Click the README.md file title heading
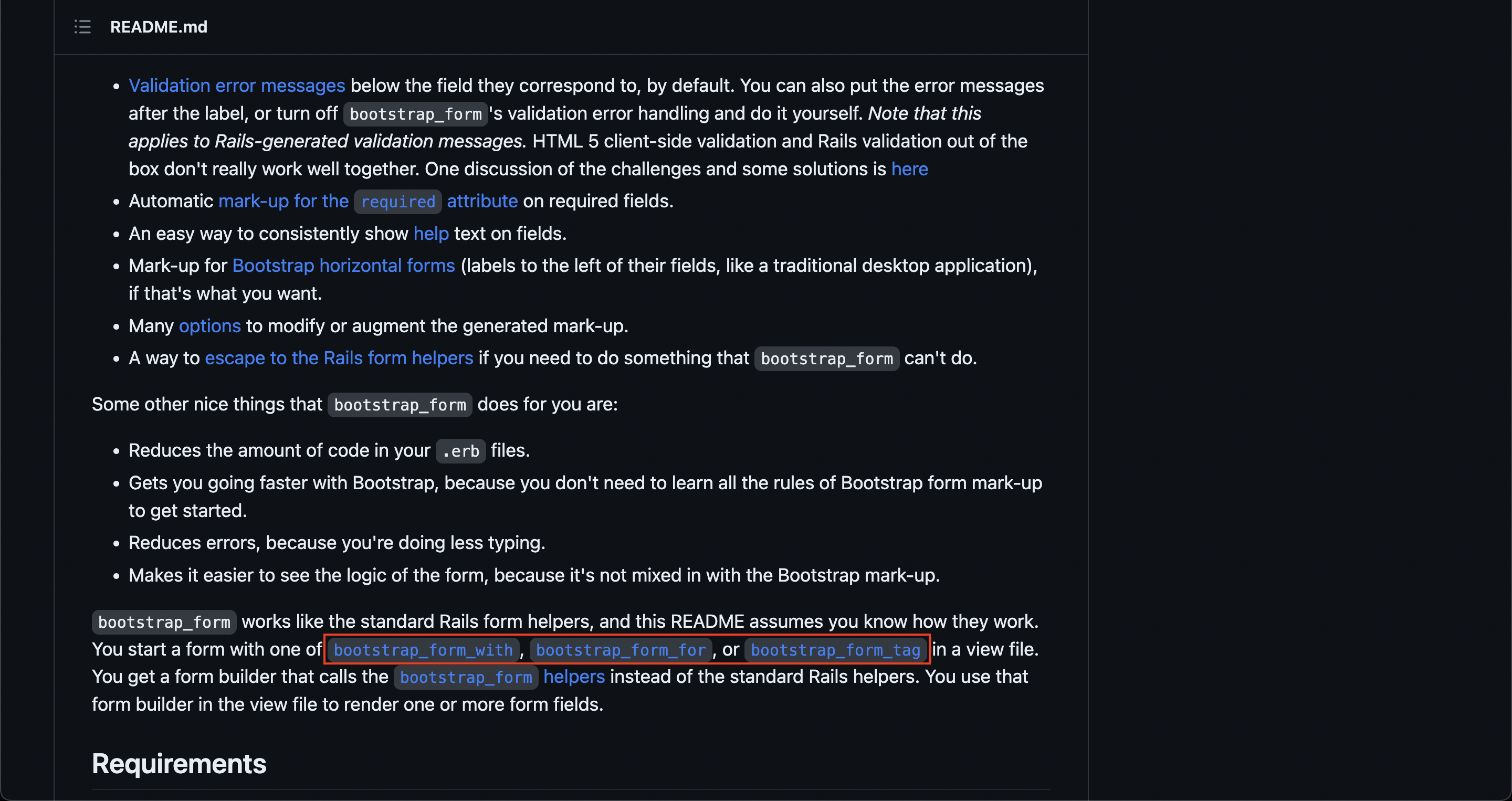This screenshot has width=1512, height=801. tap(159, 27)
